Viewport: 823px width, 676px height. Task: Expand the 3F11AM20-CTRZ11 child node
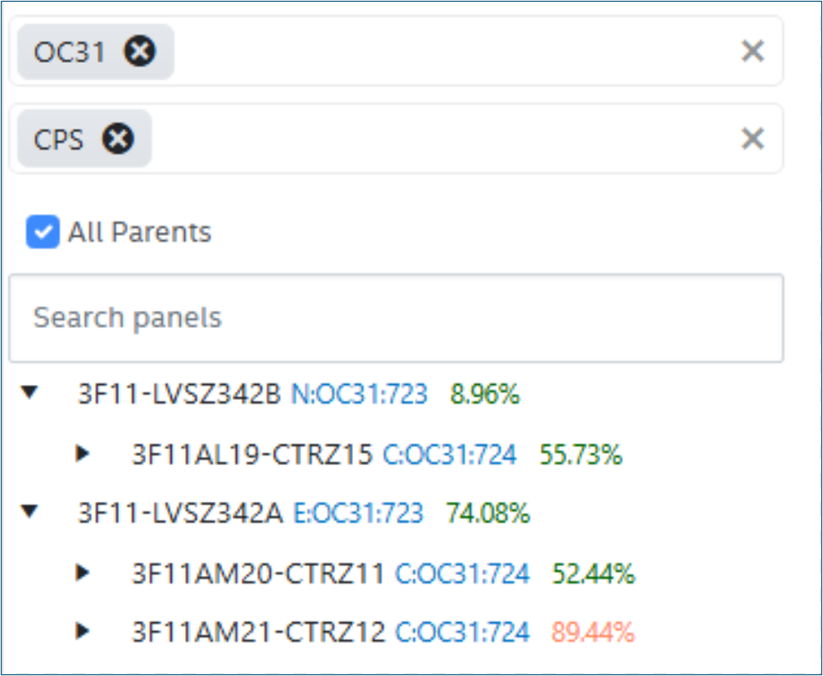pyautogui.click(x=83, y=572)
